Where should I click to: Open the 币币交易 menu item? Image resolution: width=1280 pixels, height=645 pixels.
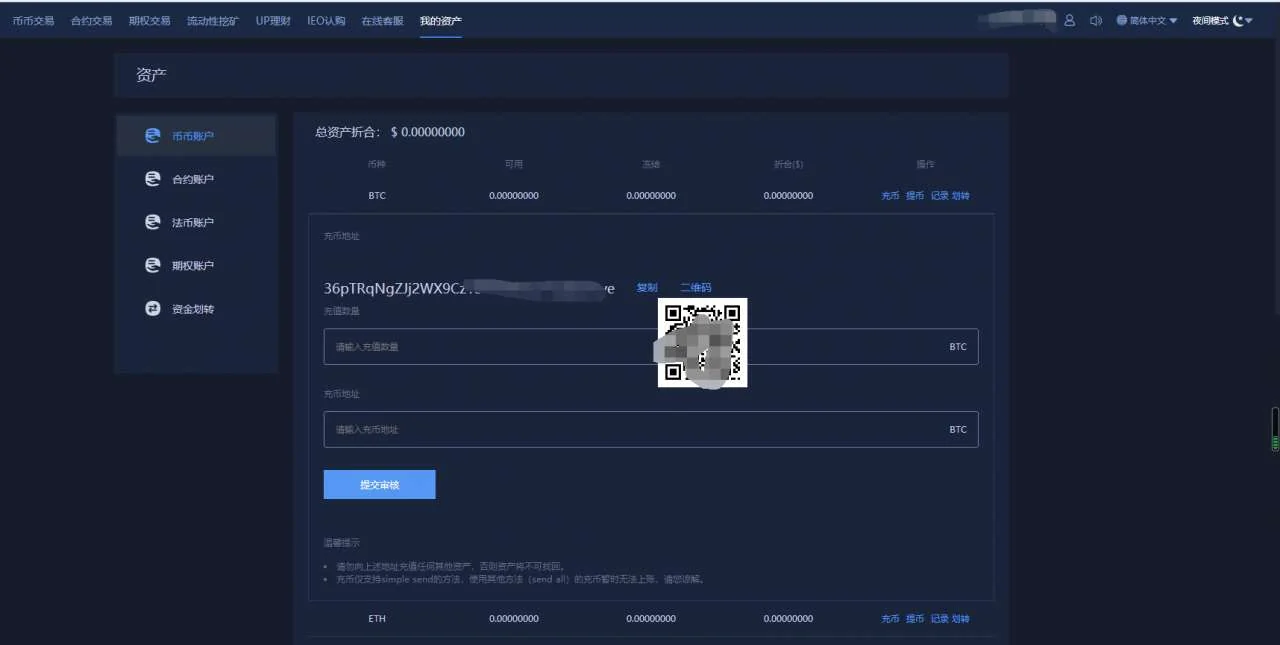click(33, 20)
